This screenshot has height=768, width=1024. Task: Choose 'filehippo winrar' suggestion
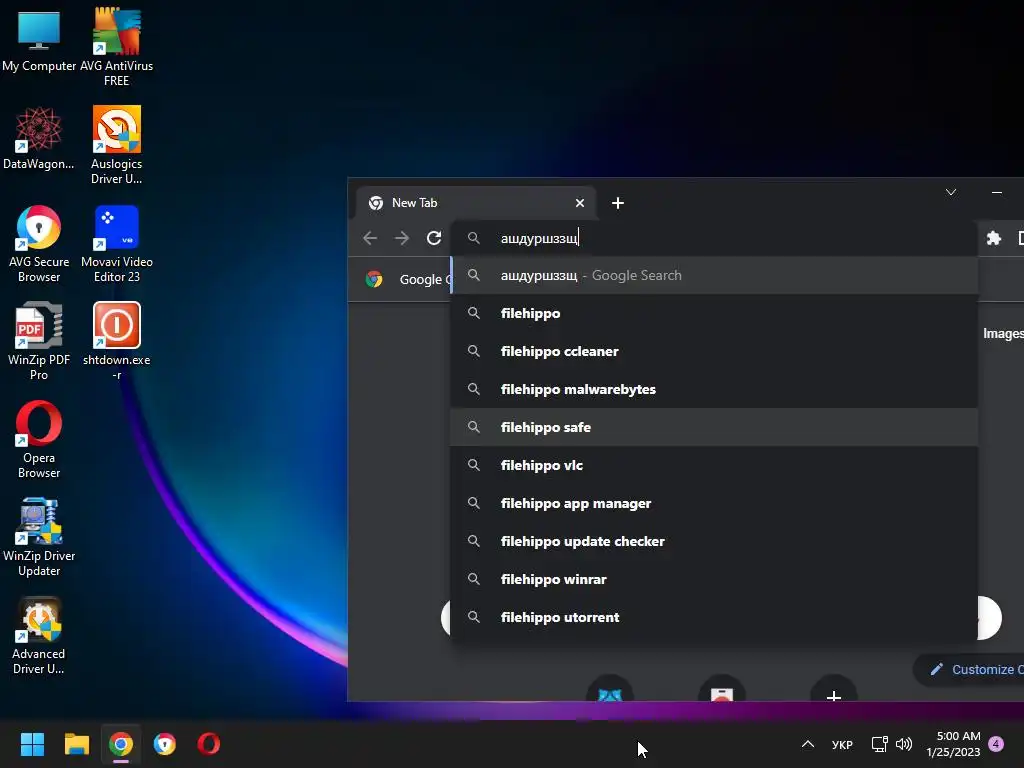(714, 579)
